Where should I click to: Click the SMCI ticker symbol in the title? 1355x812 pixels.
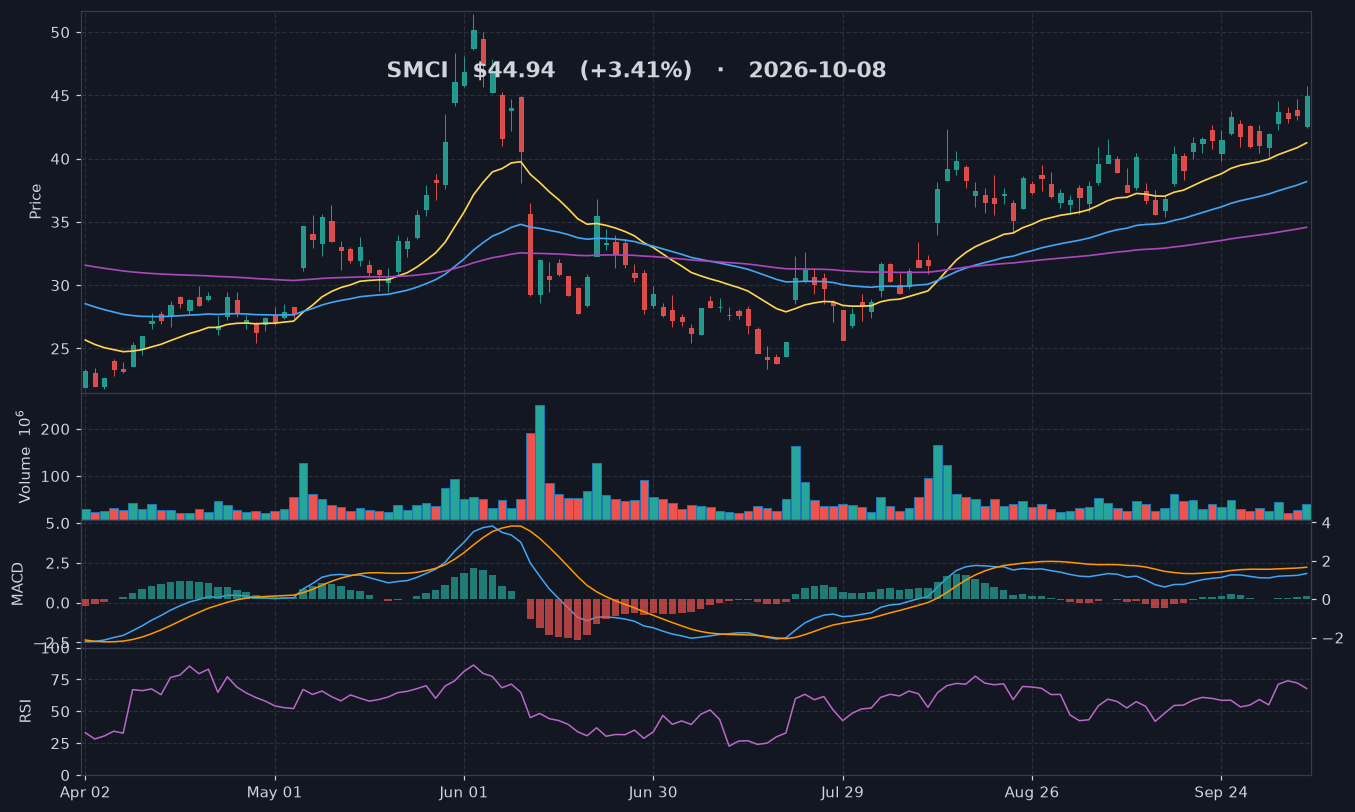click(417, 71)
